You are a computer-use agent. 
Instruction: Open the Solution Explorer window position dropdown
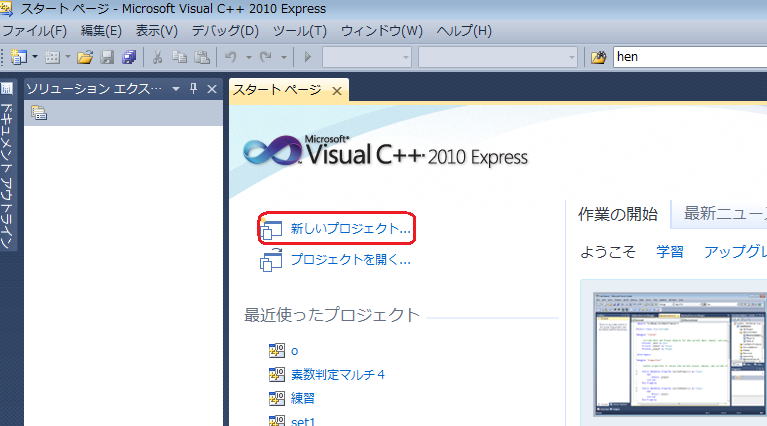click(176, 89)
